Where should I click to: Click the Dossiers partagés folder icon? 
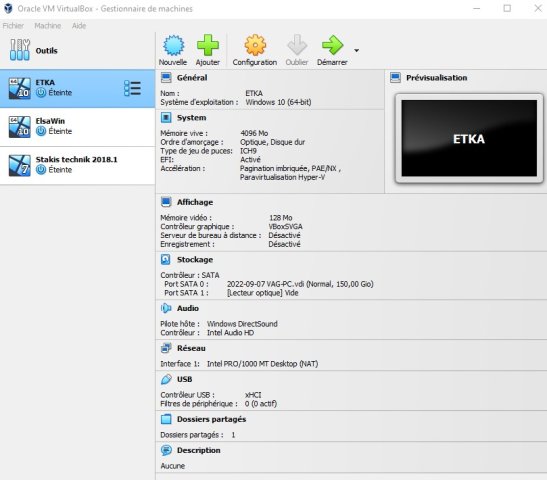[166, 419]
